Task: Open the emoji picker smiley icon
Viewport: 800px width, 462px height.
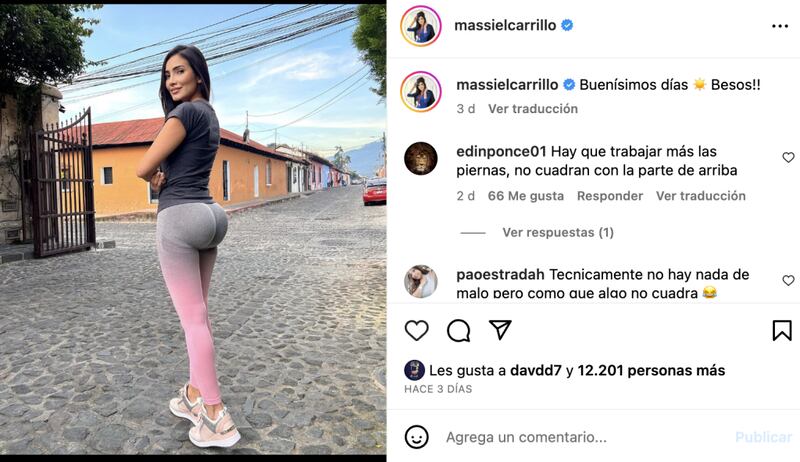Action: pyautogui.click(x=416, y=437)
